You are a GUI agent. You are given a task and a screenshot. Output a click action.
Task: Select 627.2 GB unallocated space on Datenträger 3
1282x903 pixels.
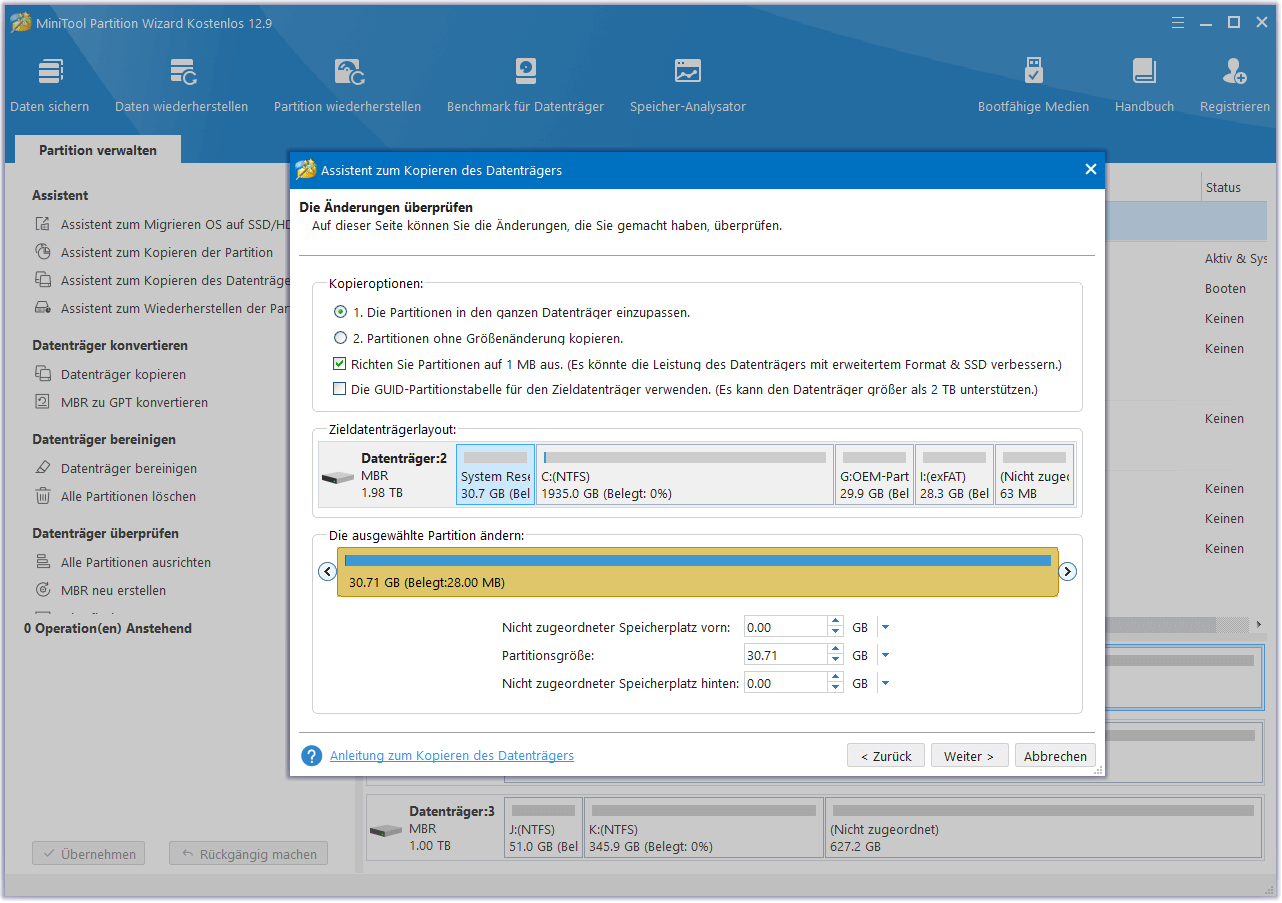1044,828
